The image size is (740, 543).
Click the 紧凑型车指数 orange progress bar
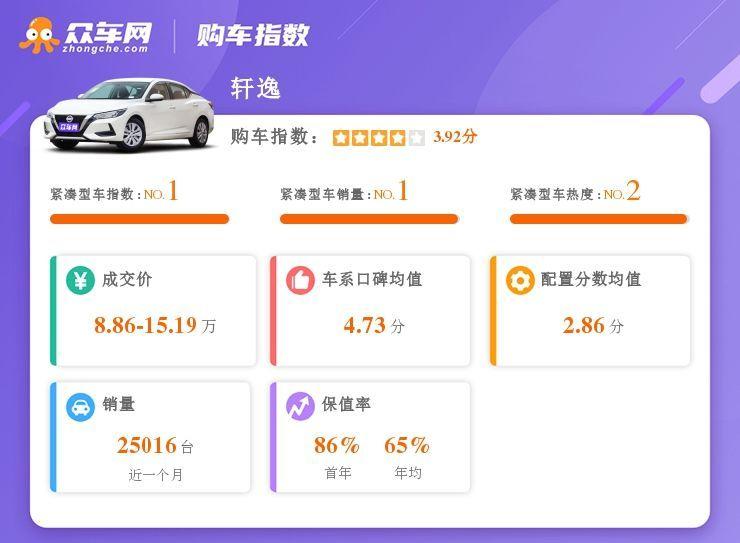[x=139, y=219]
